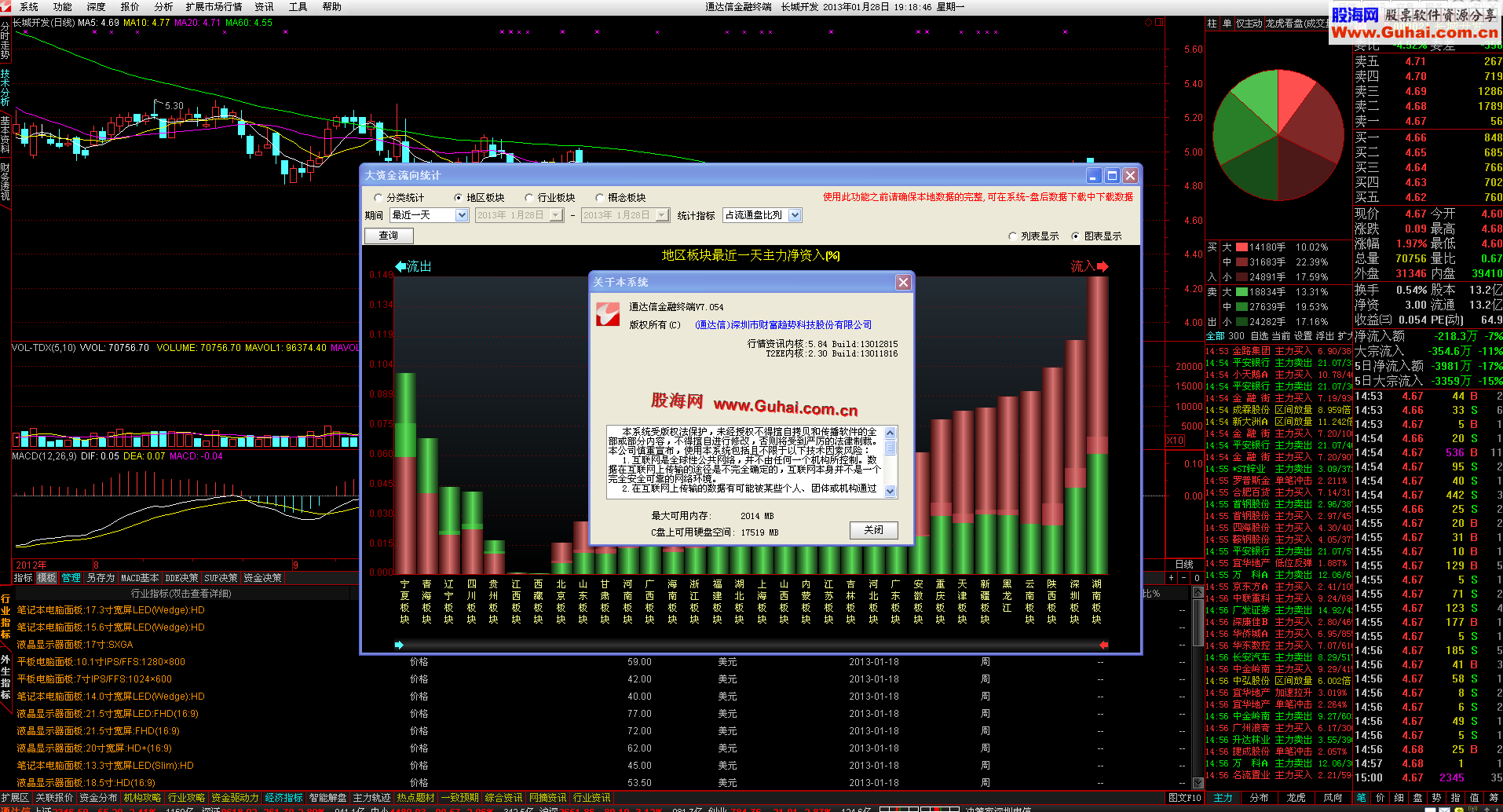Click the bright green 卖大 legend swatch
Image resolution: width=1503 pixels, height=812 pixels.
click(x=1242, y=292)
